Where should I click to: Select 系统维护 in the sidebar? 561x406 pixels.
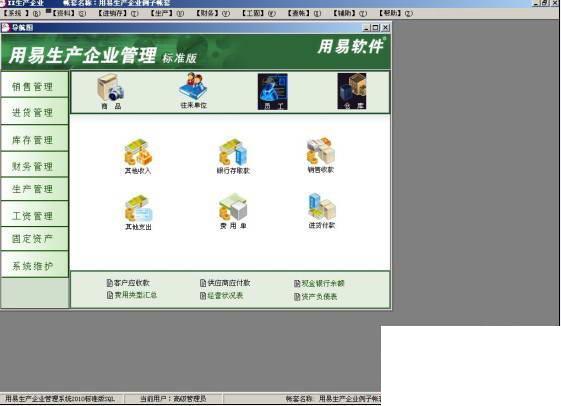click(x=34, y=264)
